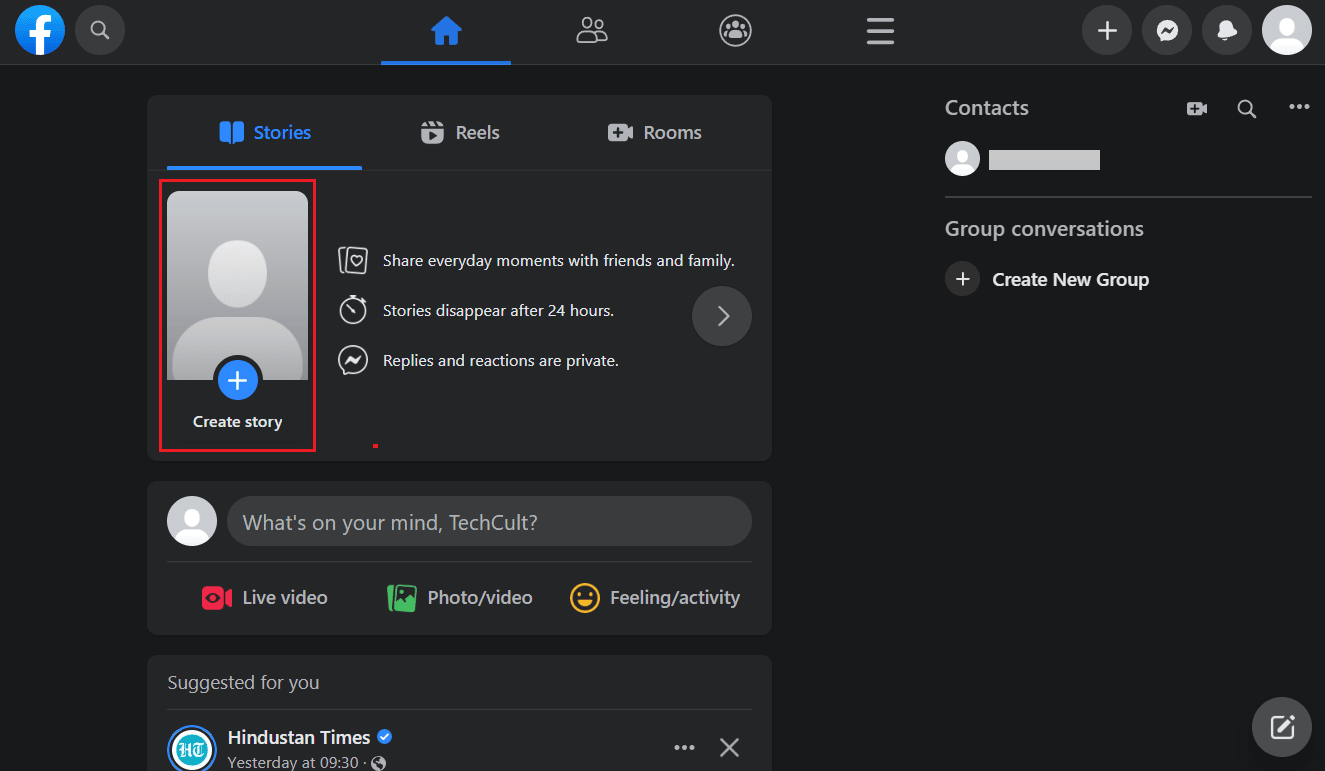Add a Photo/video post
1325x771 pixels.
[460, 598]
